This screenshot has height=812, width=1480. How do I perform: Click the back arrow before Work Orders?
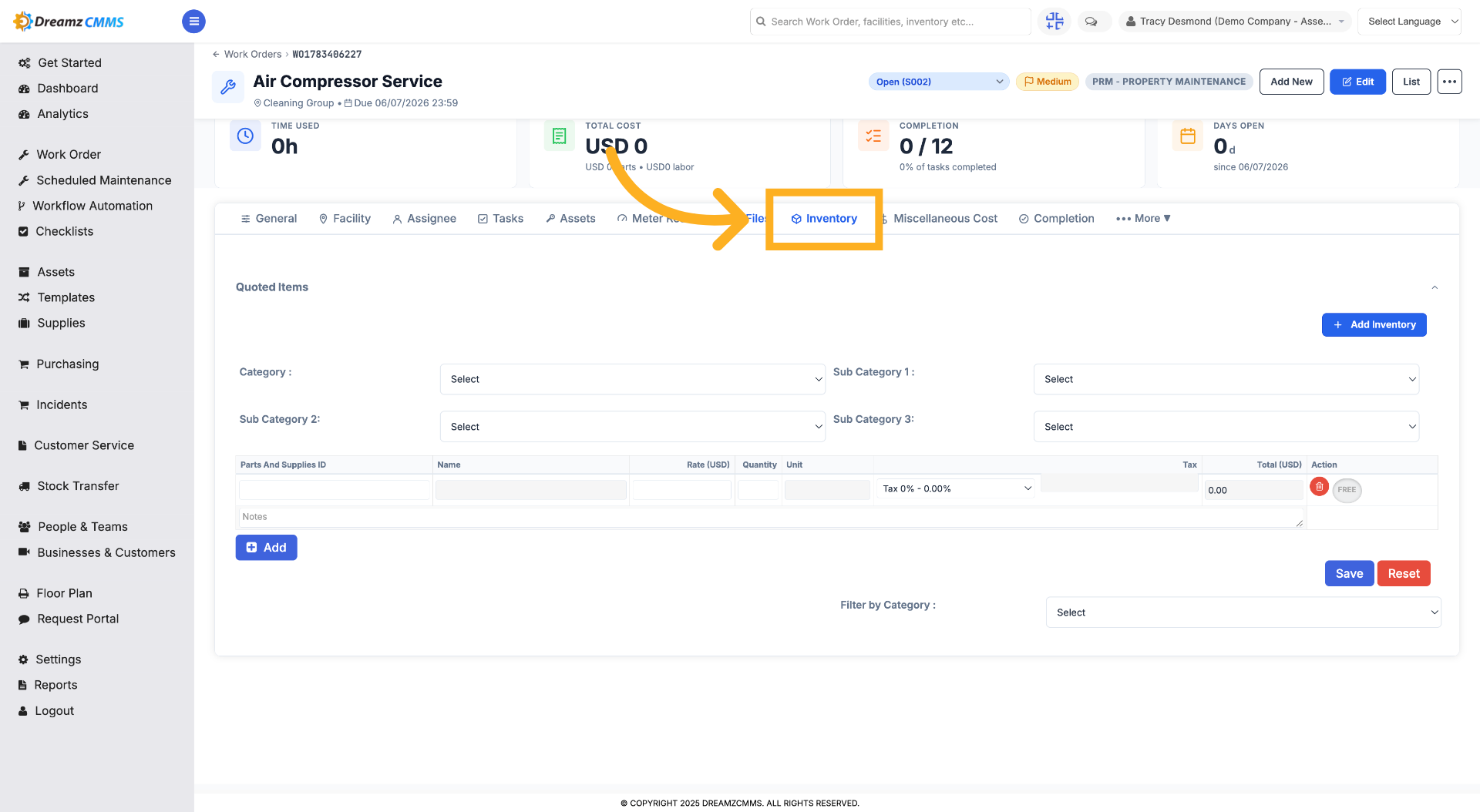coord(216,54)
